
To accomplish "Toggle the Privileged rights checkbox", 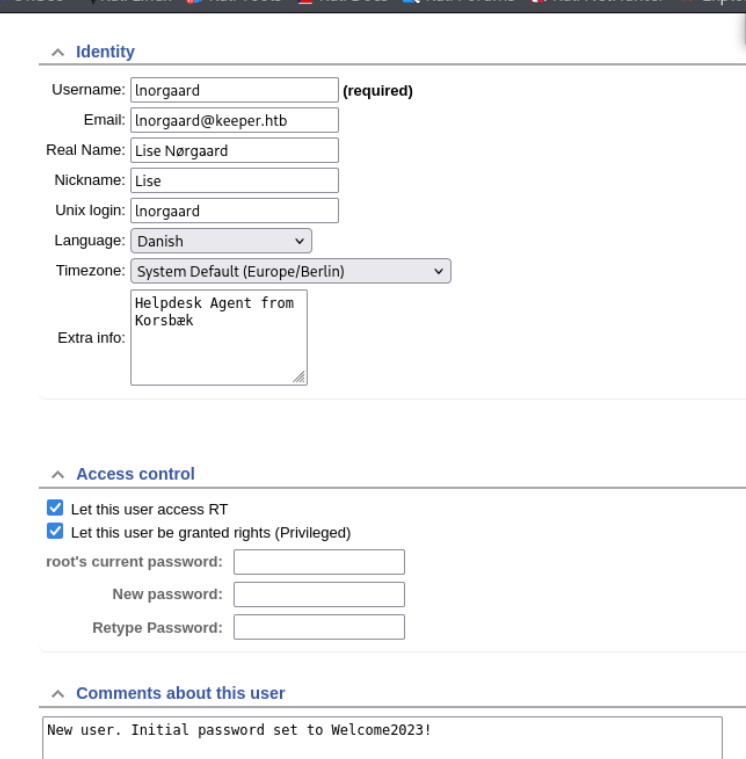I will (x=55, y=532).
